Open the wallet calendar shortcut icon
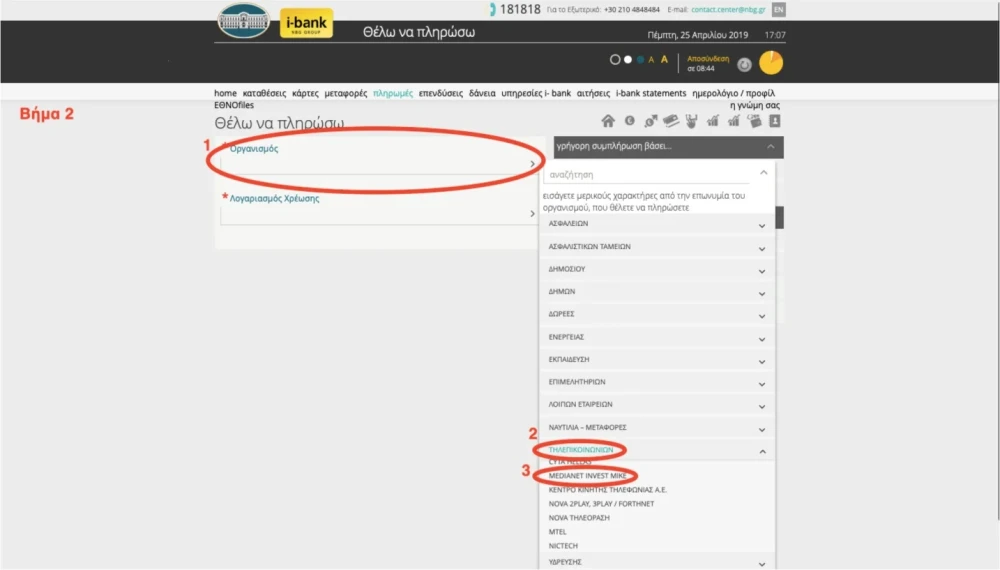The image size is (1000, 570). coord(754,121)
